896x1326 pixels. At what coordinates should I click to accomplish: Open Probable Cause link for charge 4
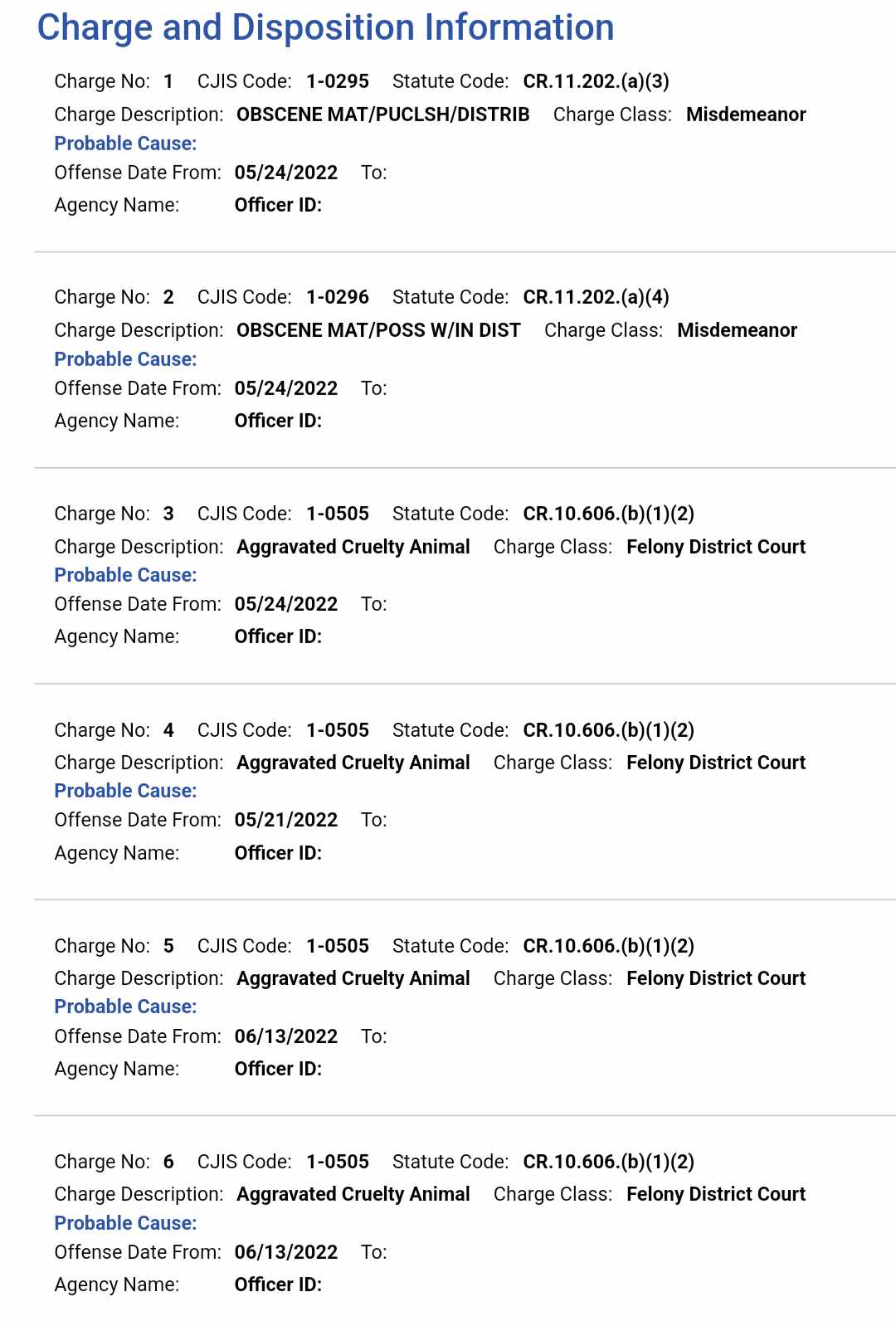click(125, 791)
